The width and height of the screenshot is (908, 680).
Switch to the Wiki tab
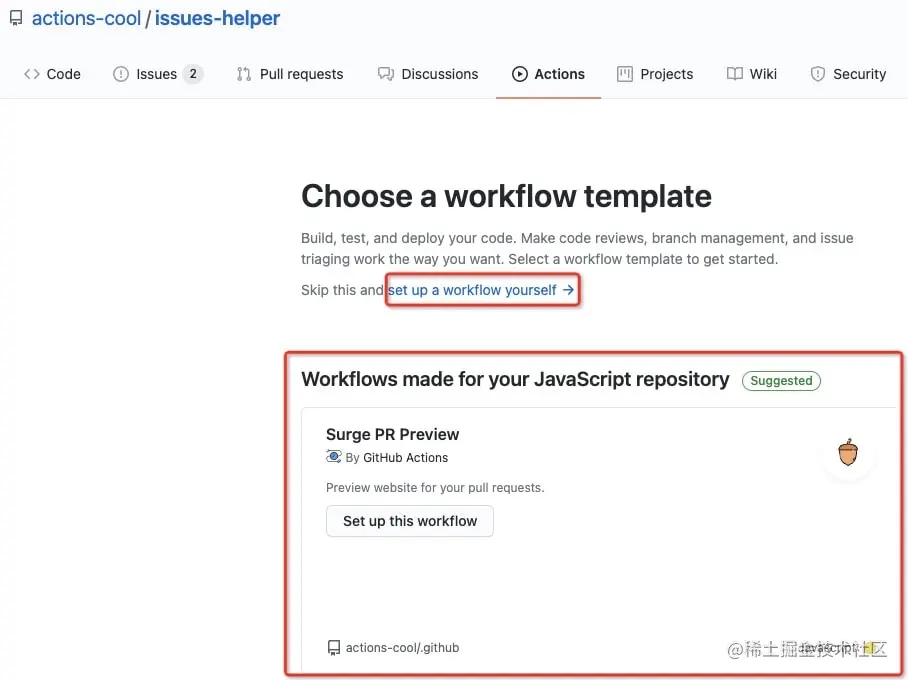pos(763,74)
